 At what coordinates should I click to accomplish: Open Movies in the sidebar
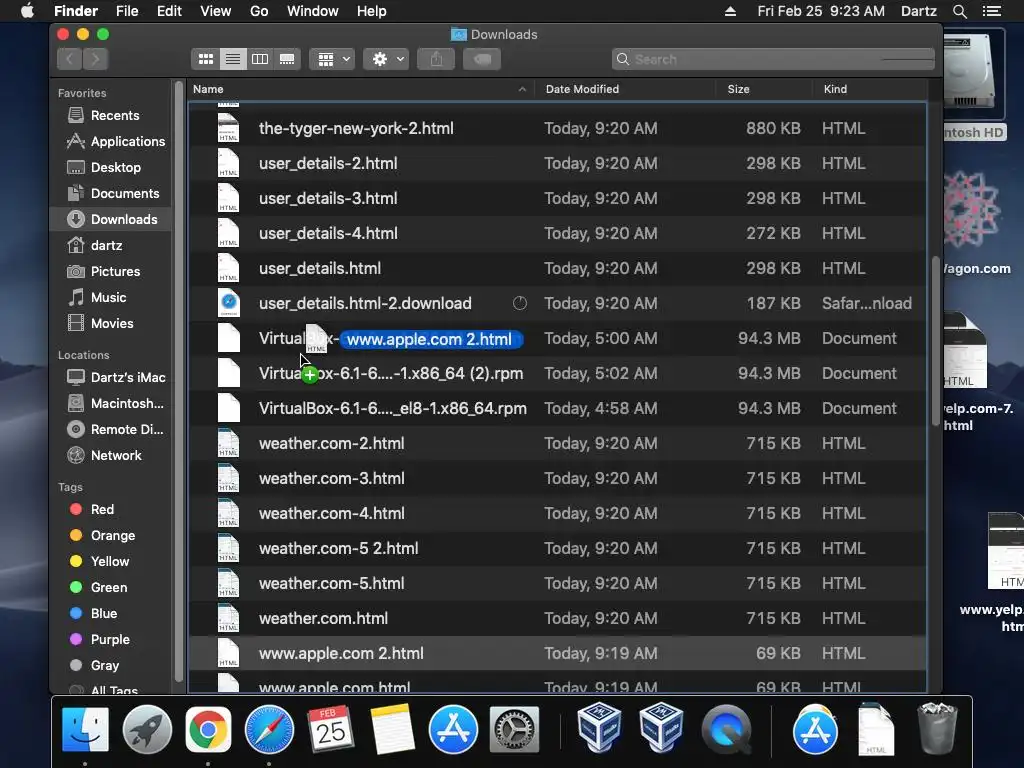[x=112, y=324]
